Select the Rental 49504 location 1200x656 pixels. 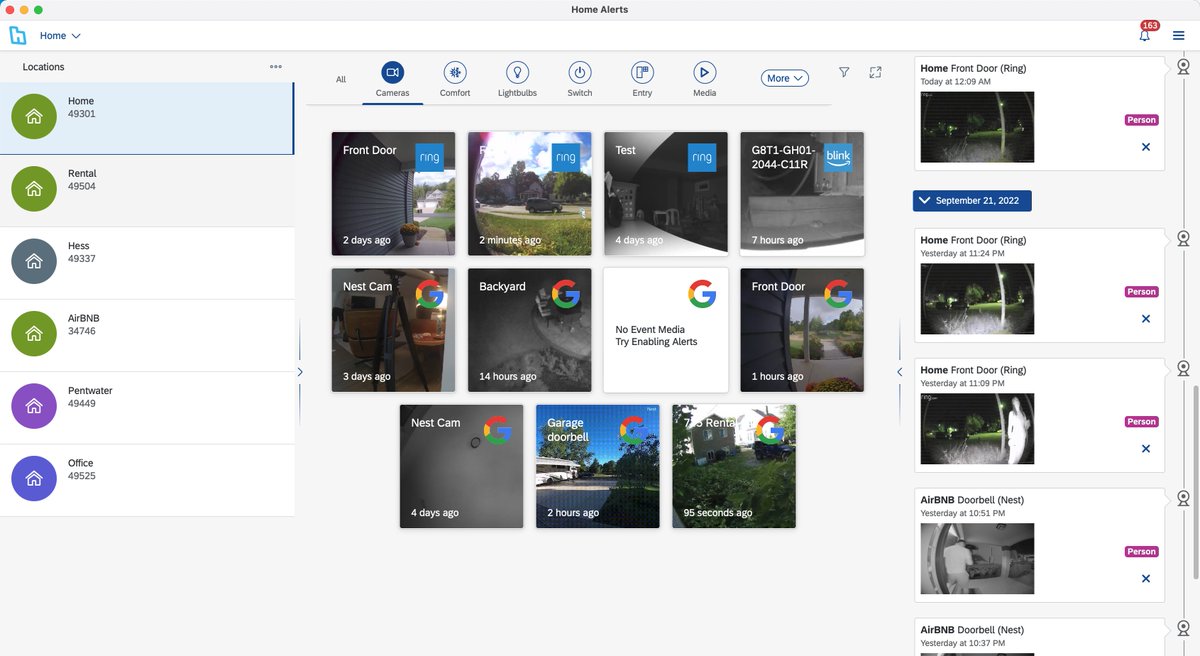147,190
